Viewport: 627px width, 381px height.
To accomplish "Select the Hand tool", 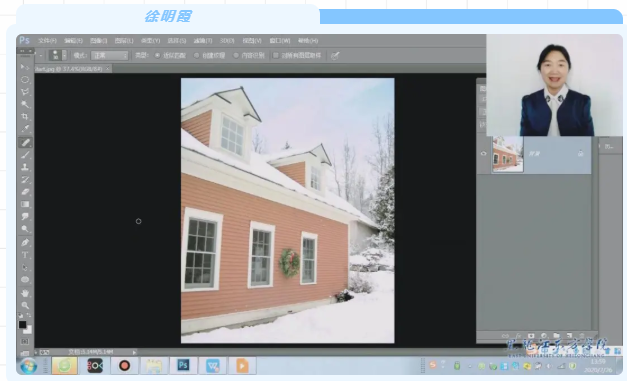I will click(x=25, y=293).
